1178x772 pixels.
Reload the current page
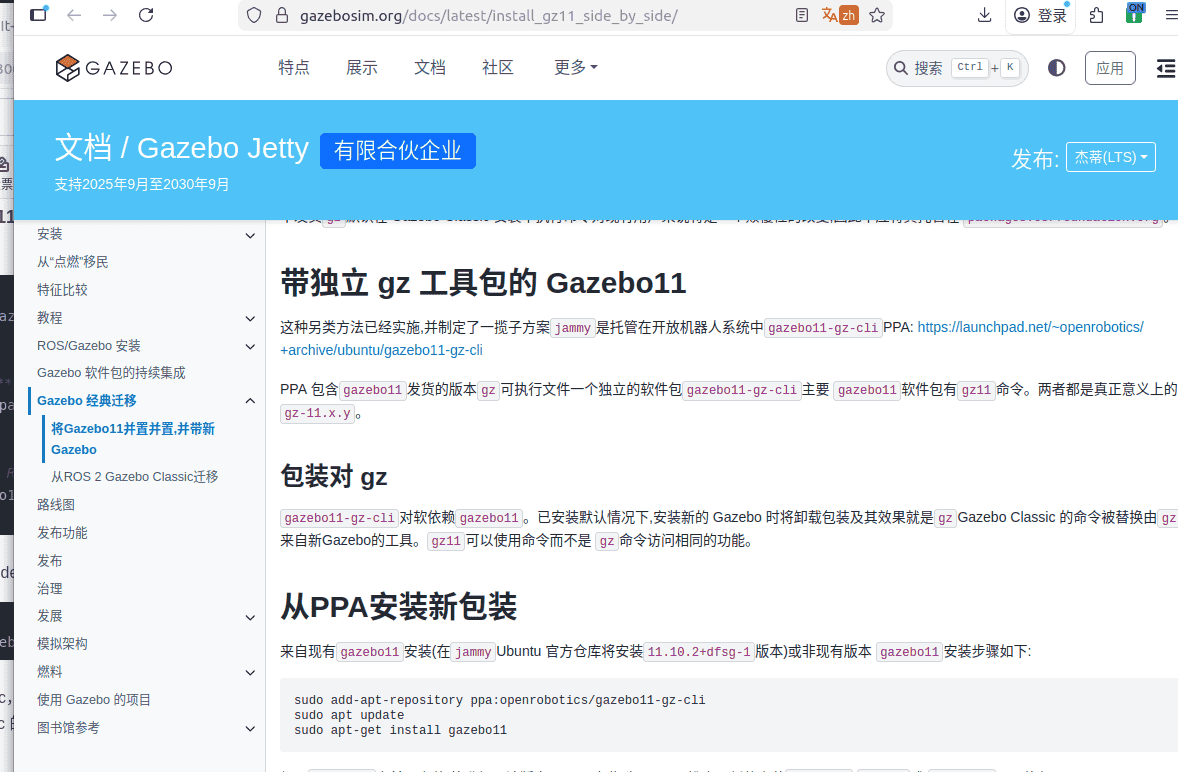(148, 15)
